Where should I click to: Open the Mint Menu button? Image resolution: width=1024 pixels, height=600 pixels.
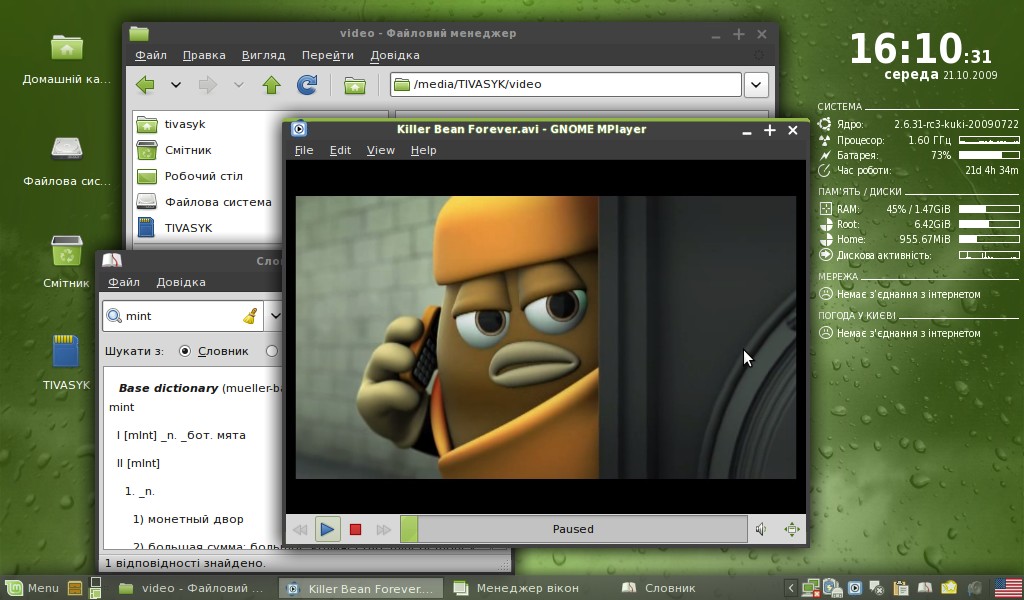pyautogui.click(x=33, y=588)
